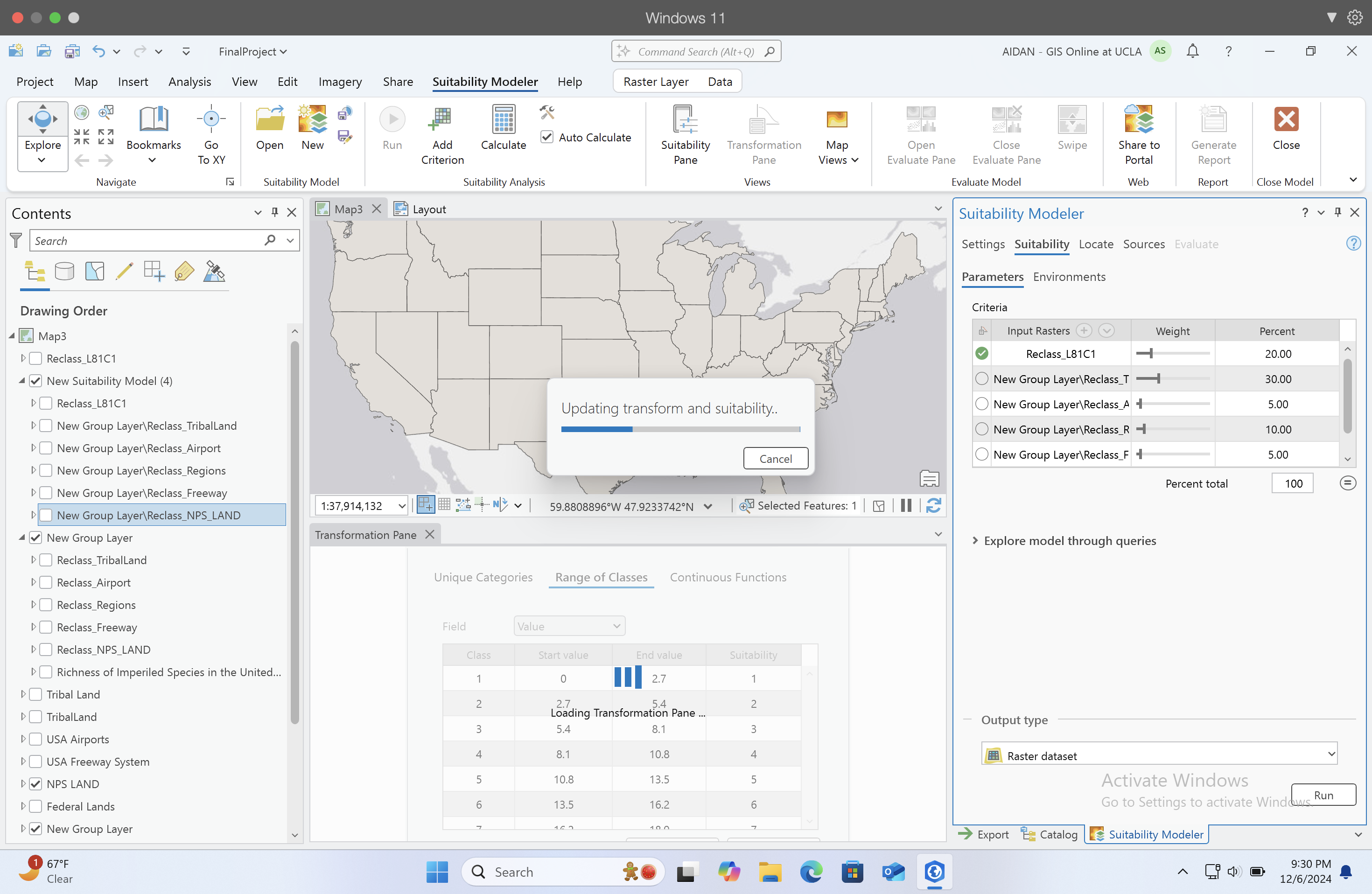Open the Field Value dropdown
Viewport: 1372px width, 894px height.
(x=569, y=626)
